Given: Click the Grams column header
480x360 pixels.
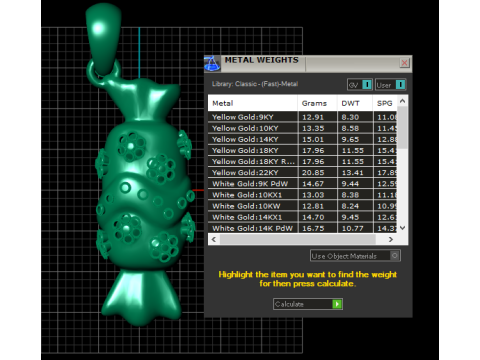Looking at the screenshot, I should 317,103.
